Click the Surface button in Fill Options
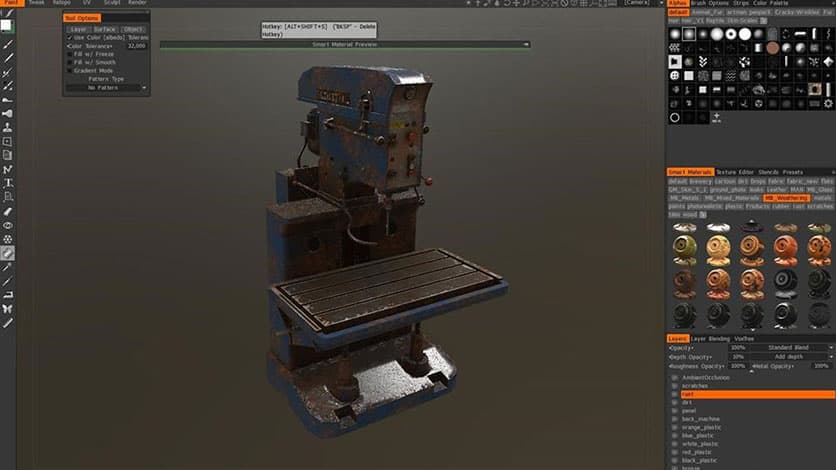This screenshot has height=470, width=836. [105, 29]
